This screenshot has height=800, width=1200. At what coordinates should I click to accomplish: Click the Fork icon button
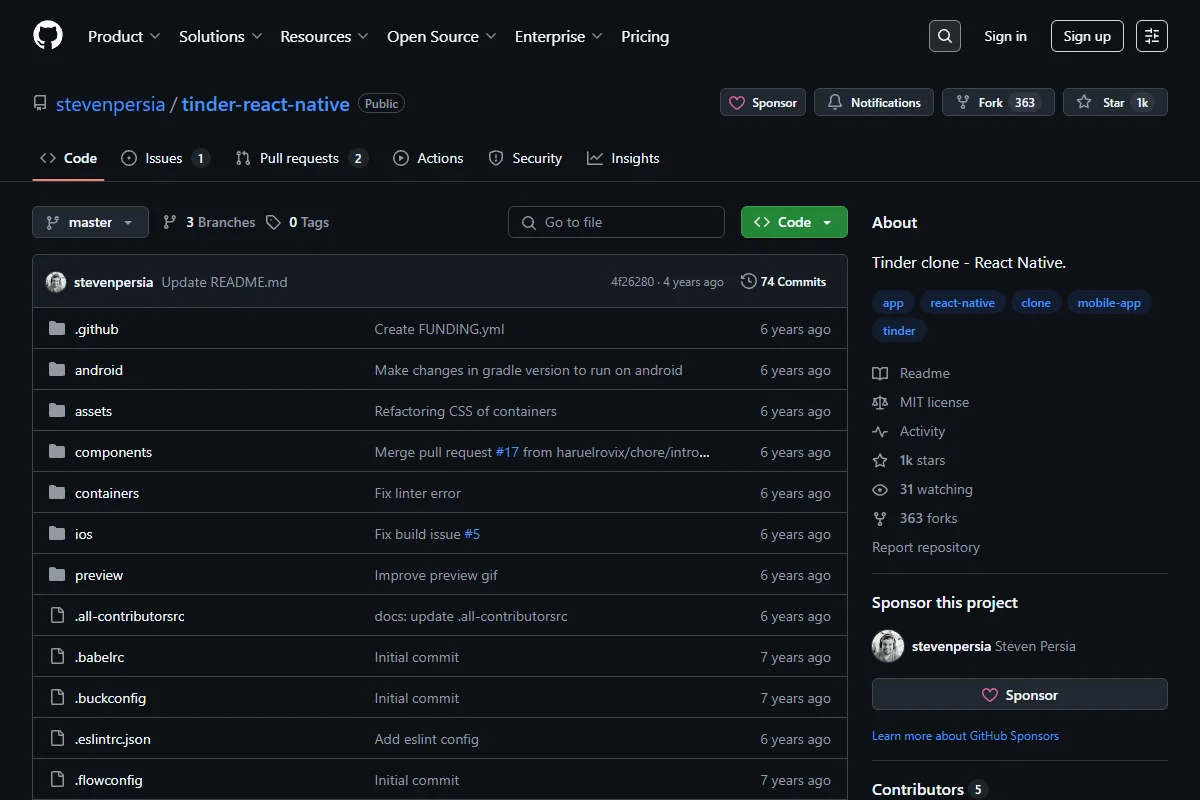(998, 103)
